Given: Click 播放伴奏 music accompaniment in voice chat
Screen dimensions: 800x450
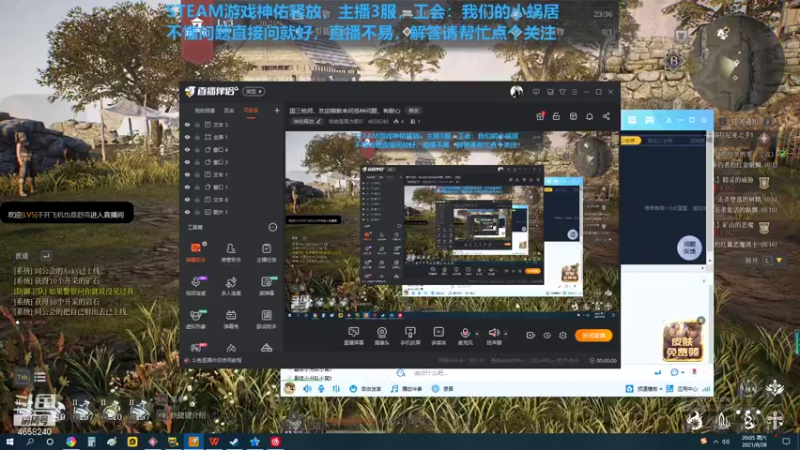Looking at the screenshot, I should pyautogui.click(x=407, y=389).
